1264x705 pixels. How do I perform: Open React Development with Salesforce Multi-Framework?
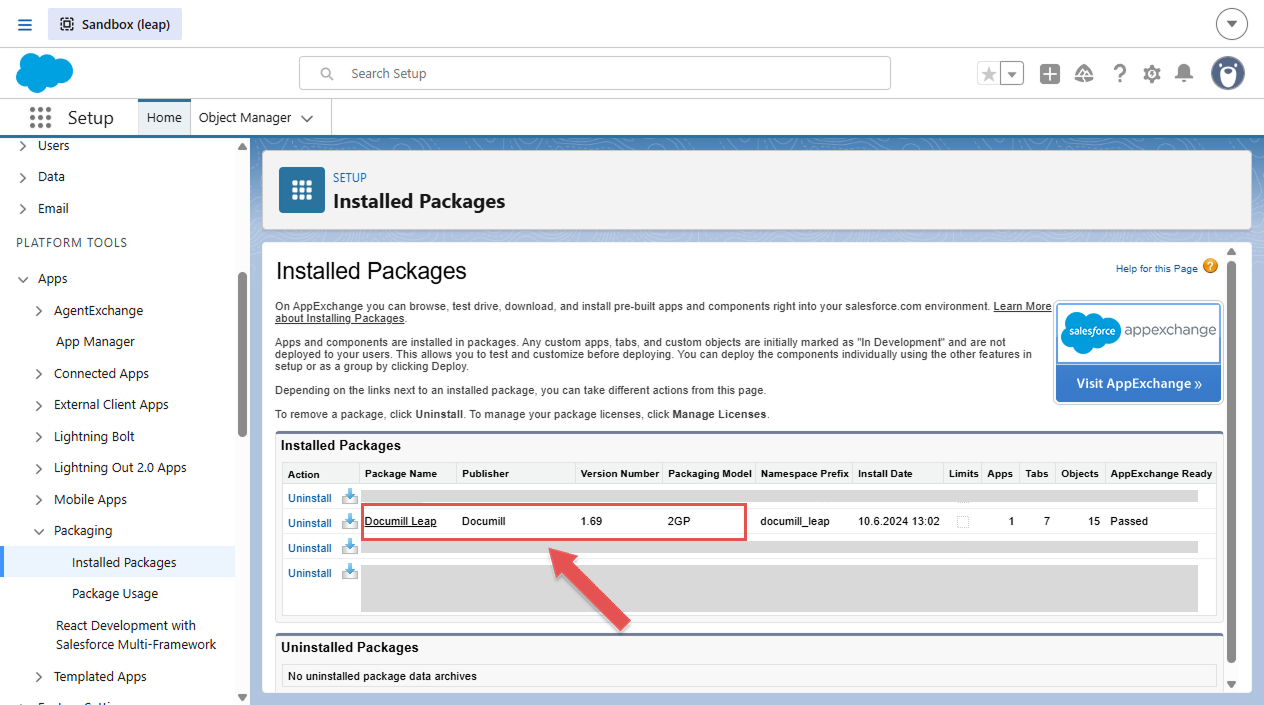[136, 635]
